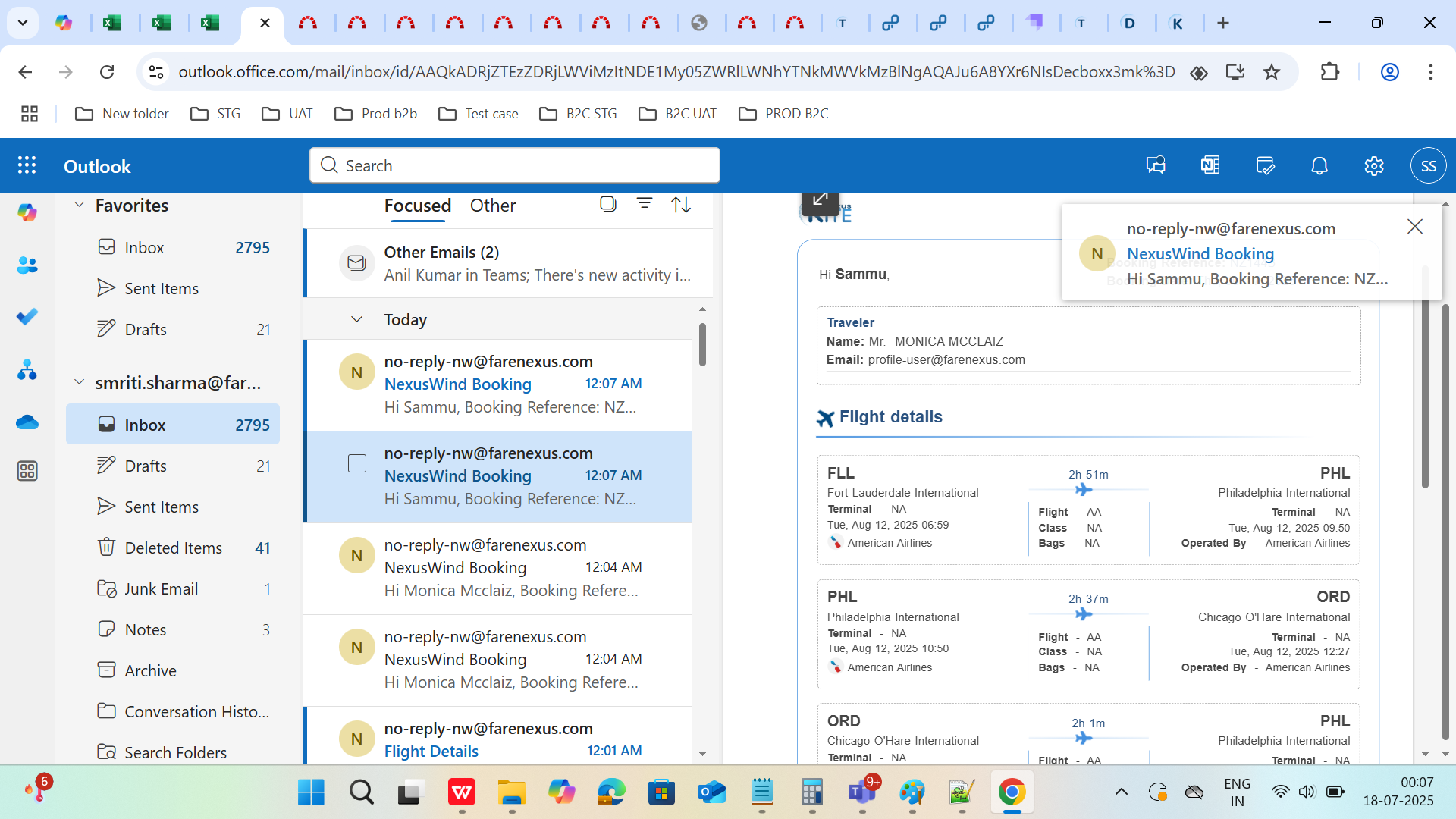Open the People icon in left rail

(27, 265)
